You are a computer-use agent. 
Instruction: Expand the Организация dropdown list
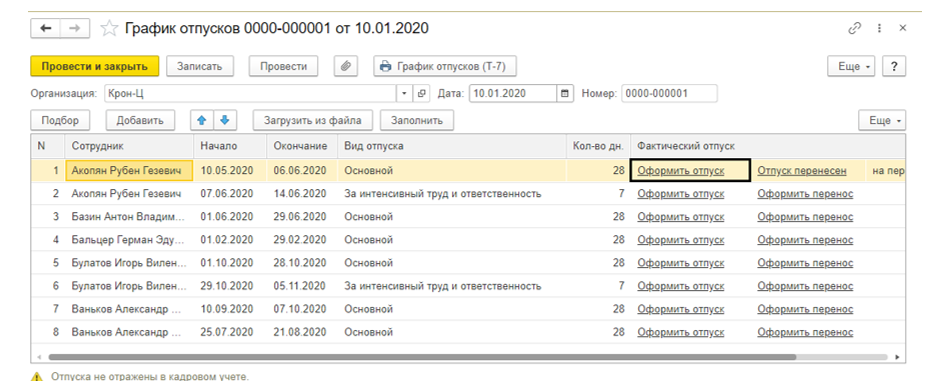point(405,93)
